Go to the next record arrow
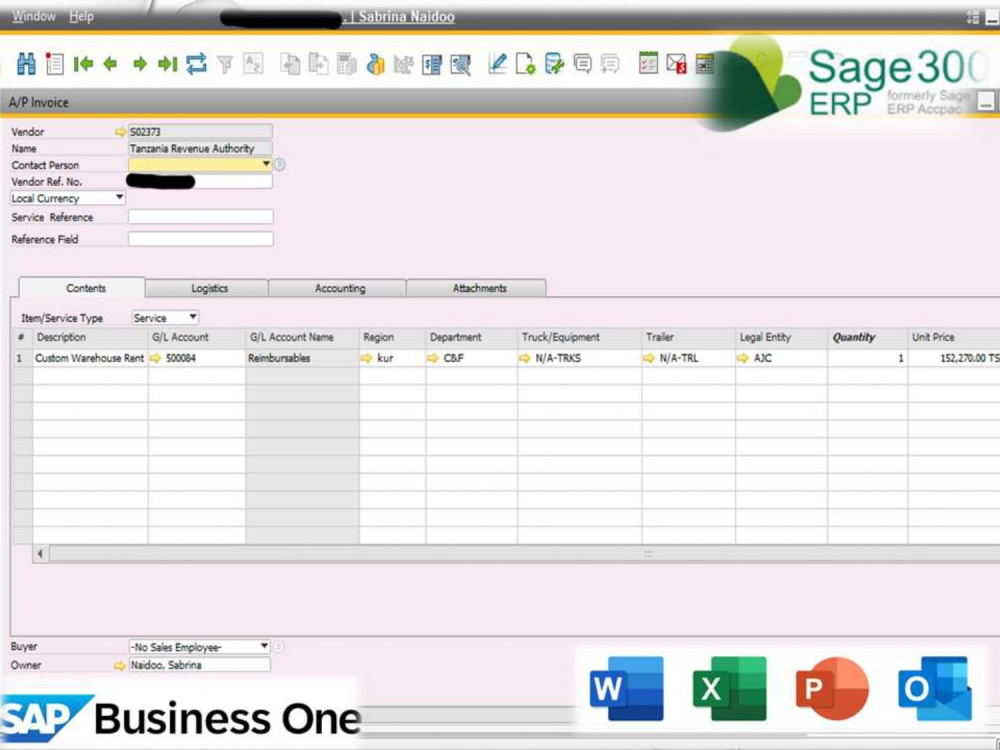The height and width of the screenshot is (750, 1000). [x=140, y=64]
